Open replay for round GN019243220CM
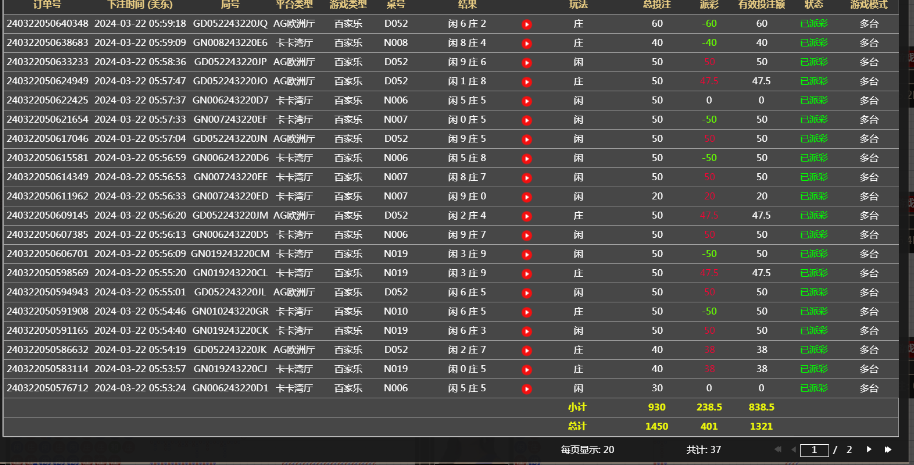Screen dimensions: 914x465 pos(526,254)
